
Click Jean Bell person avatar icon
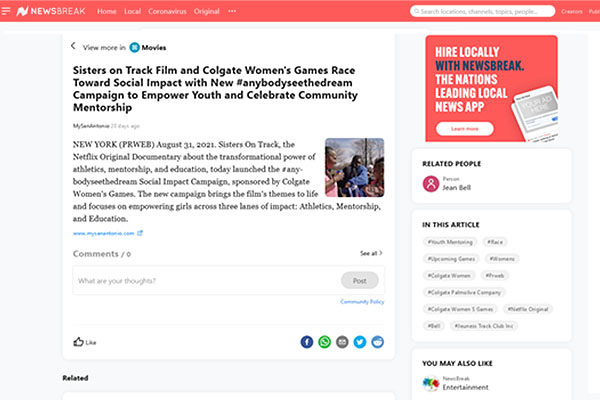click(431, 184)
